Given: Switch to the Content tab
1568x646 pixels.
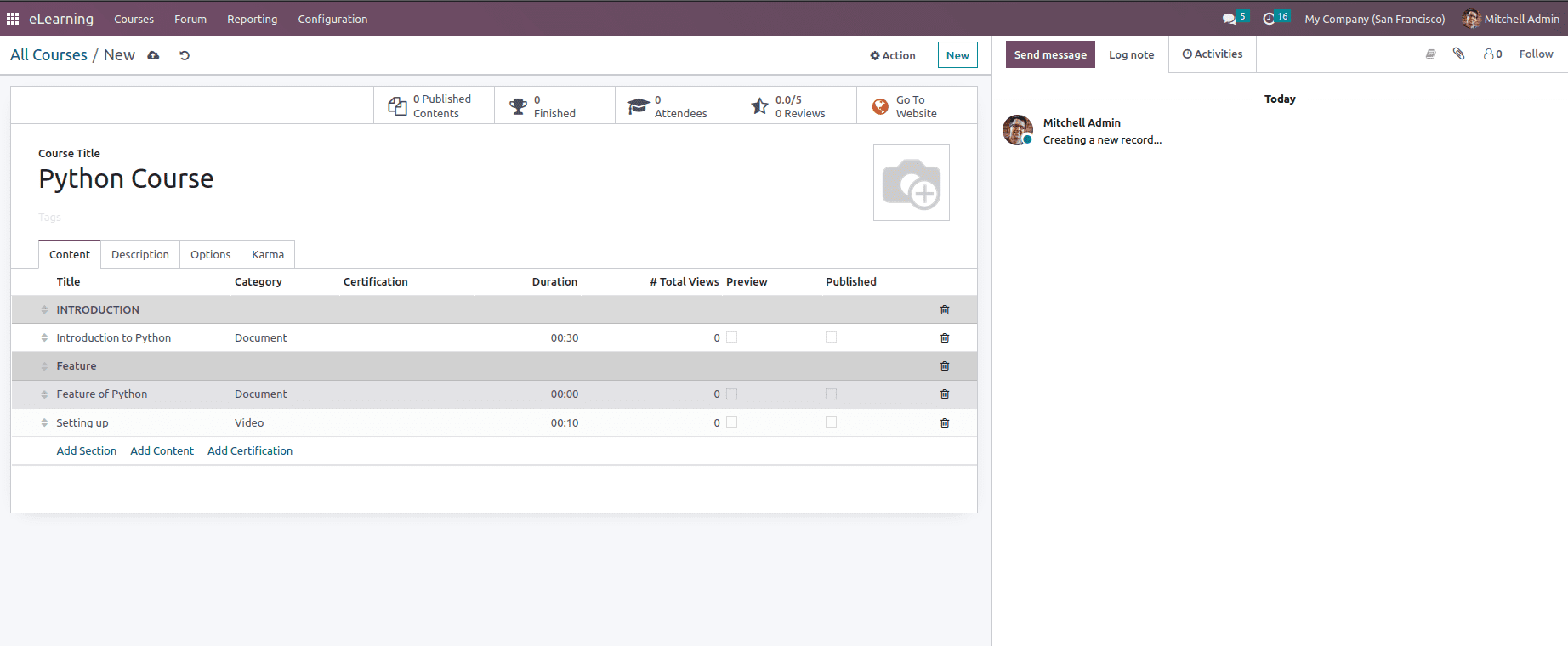Looking at the screenshot, I should (70, 254).
